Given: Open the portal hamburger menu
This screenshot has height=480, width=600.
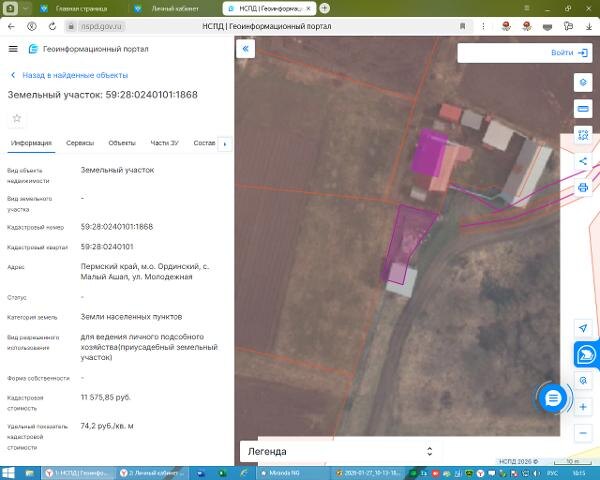Looking at the screenshot, I should click(13, 49).
